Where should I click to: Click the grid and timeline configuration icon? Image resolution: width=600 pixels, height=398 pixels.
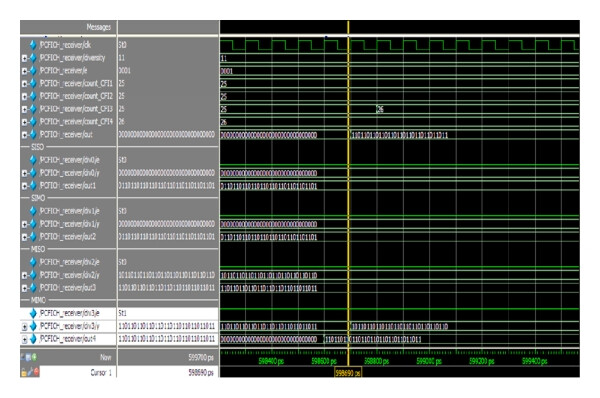[28, 357]
